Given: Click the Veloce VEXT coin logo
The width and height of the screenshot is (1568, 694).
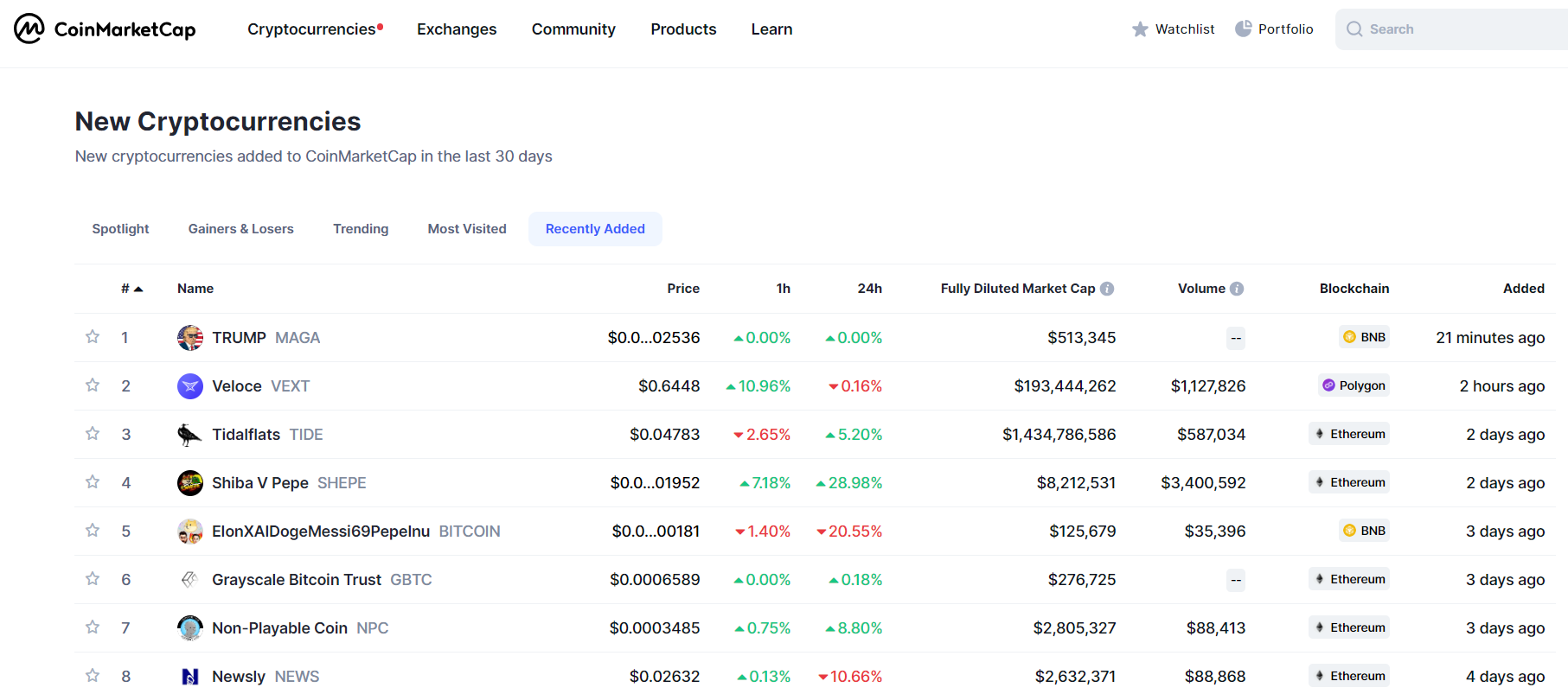Looking at the screenshot, I should 190,386.
